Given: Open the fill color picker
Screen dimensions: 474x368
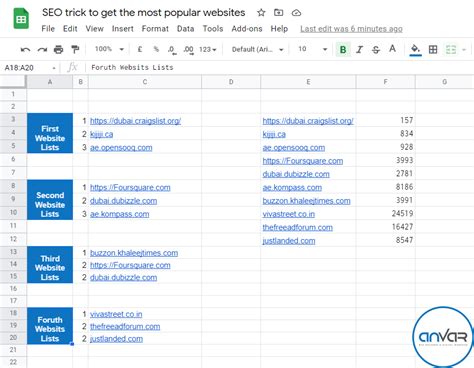Looking at the screenshot, I should click(x=415, y=50).
